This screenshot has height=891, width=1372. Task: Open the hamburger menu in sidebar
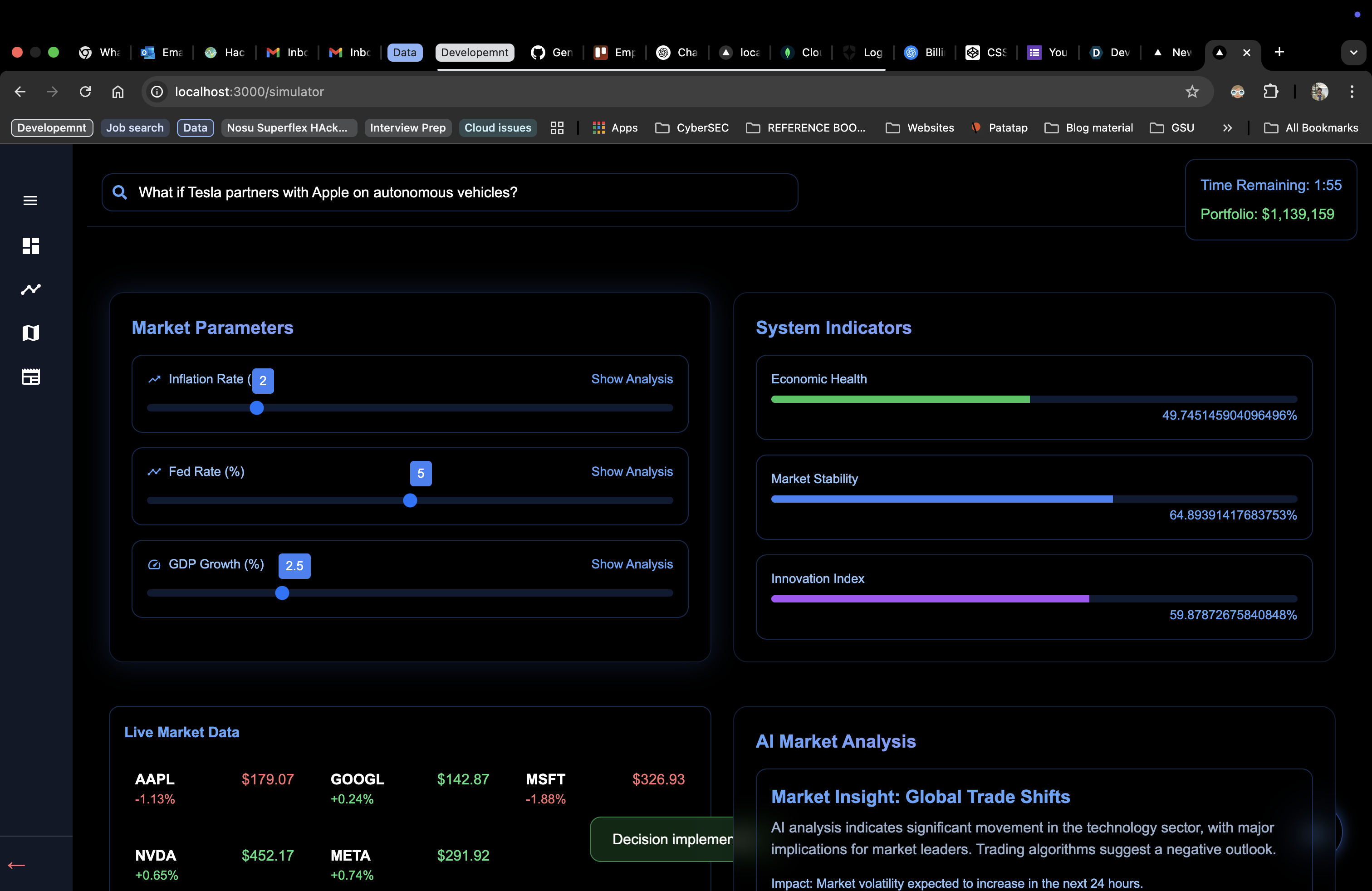coord(30,201)
